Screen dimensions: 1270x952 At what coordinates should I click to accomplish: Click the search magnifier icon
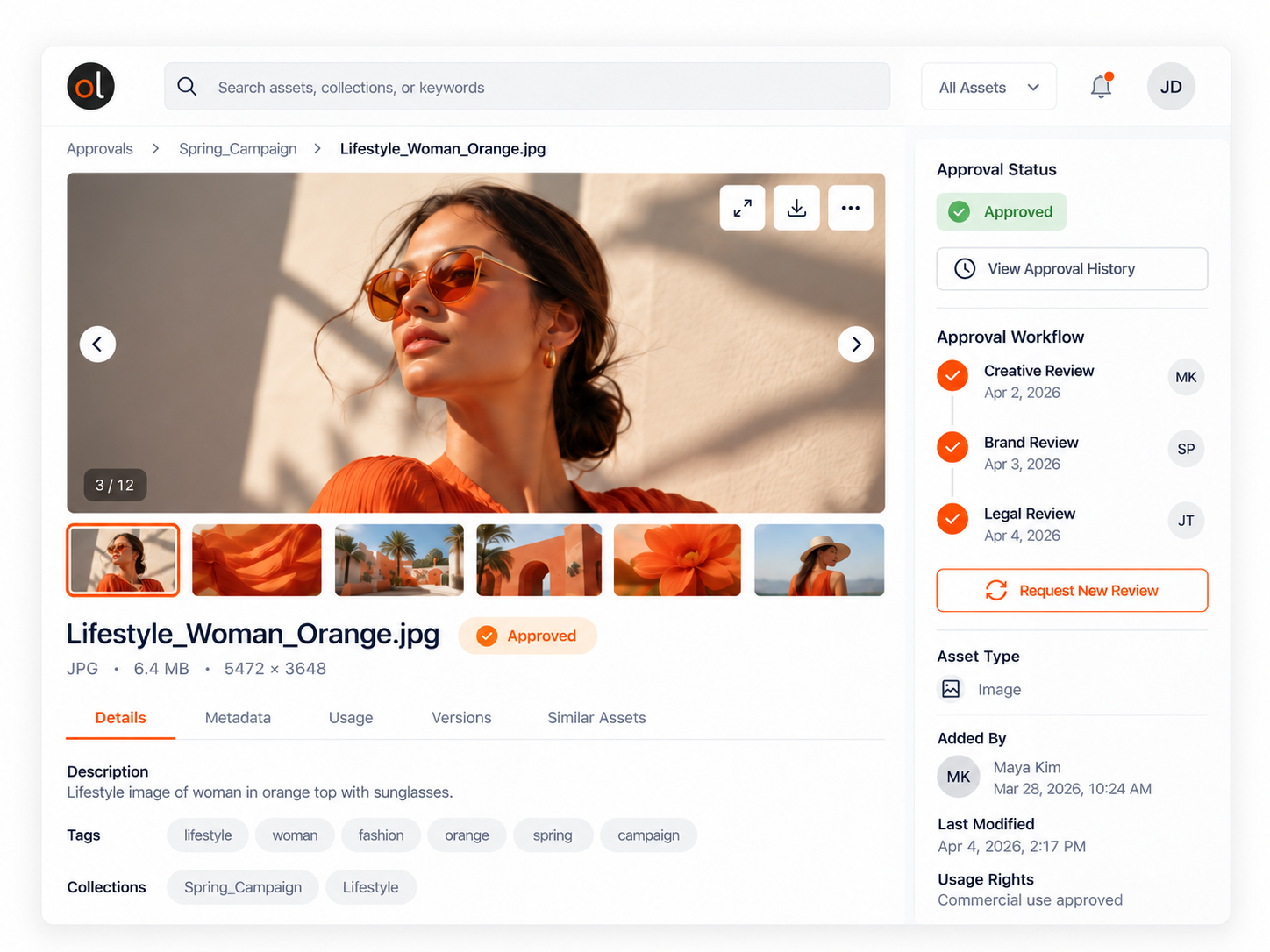point(187,86)
